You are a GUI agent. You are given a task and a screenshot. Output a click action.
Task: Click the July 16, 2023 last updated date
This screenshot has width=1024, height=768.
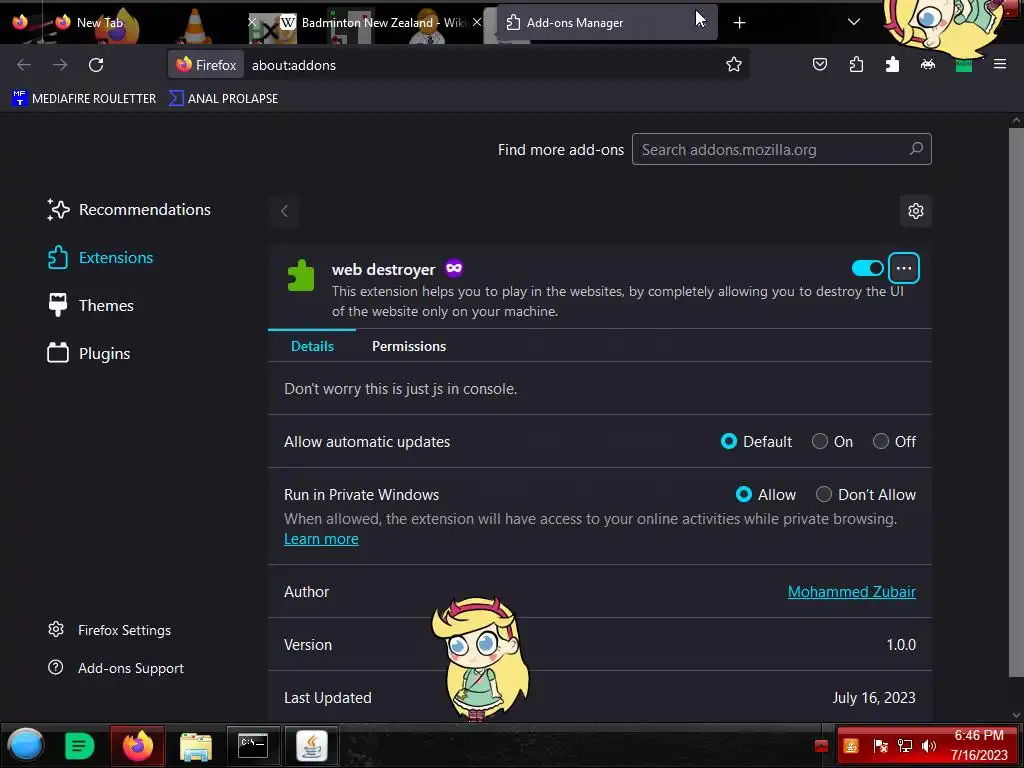click(x=874, y=697)
